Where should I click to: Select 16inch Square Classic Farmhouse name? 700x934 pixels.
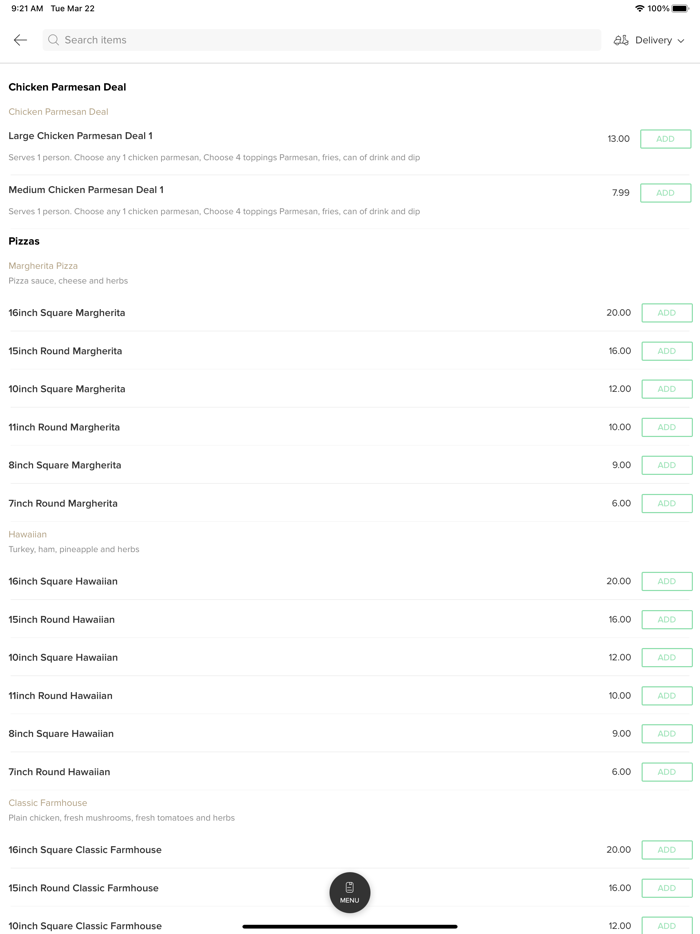pyautogui.click(x=85, y=850)
